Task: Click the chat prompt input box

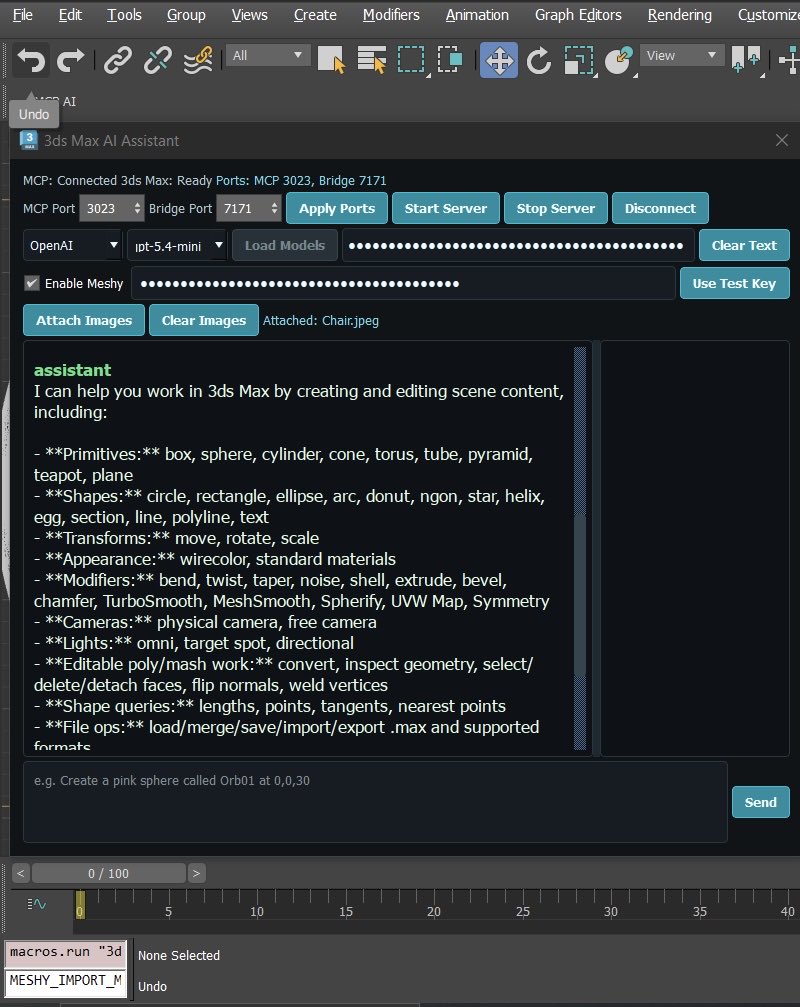Action: click(375, 801)
